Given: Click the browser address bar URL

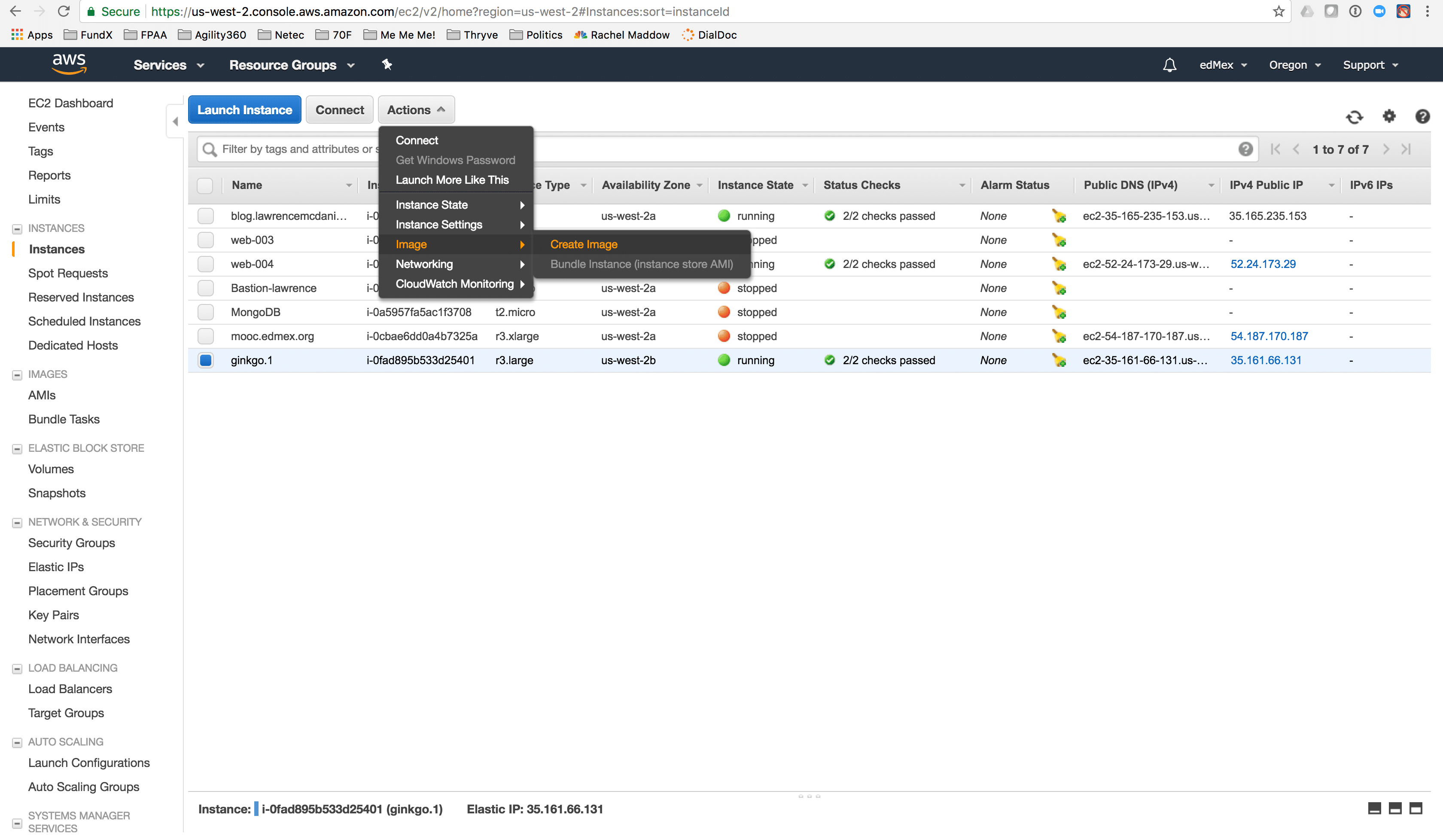Looking at the screenshot, I should point(440,12).
